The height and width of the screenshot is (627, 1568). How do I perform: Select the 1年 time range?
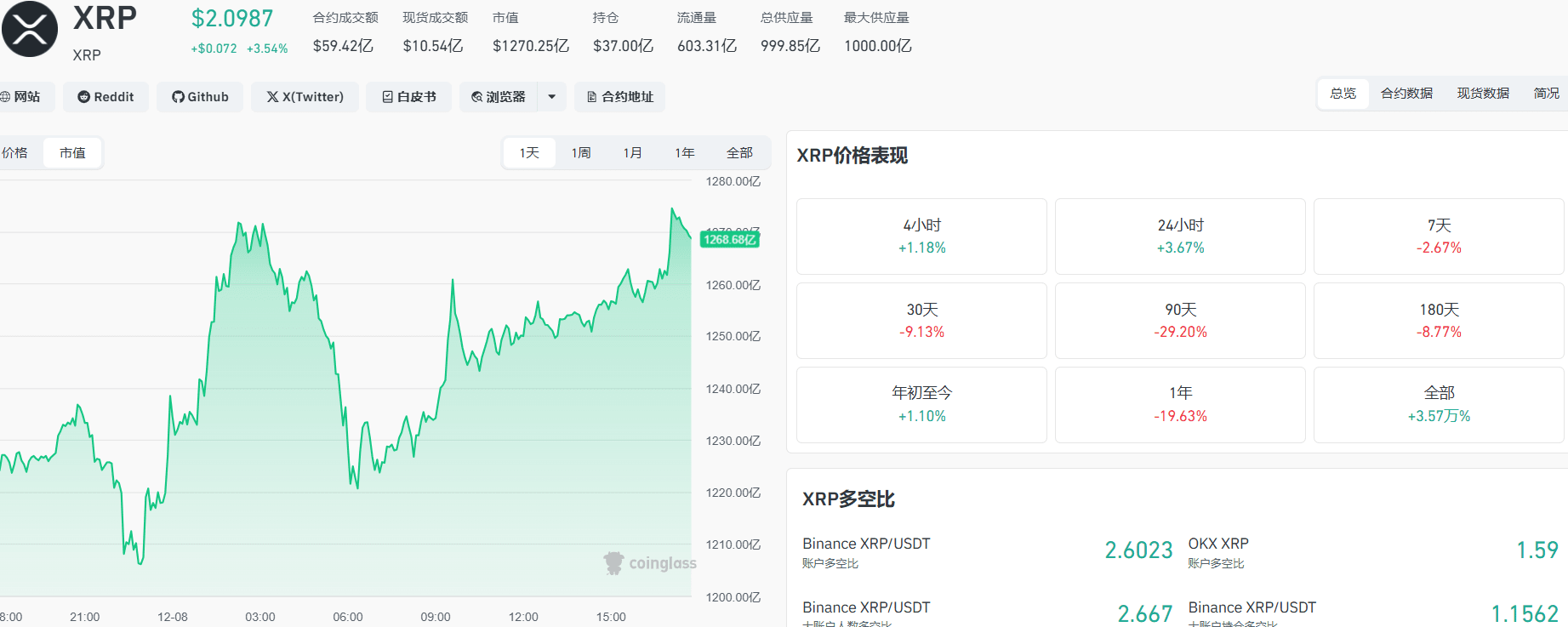(685, 153)
